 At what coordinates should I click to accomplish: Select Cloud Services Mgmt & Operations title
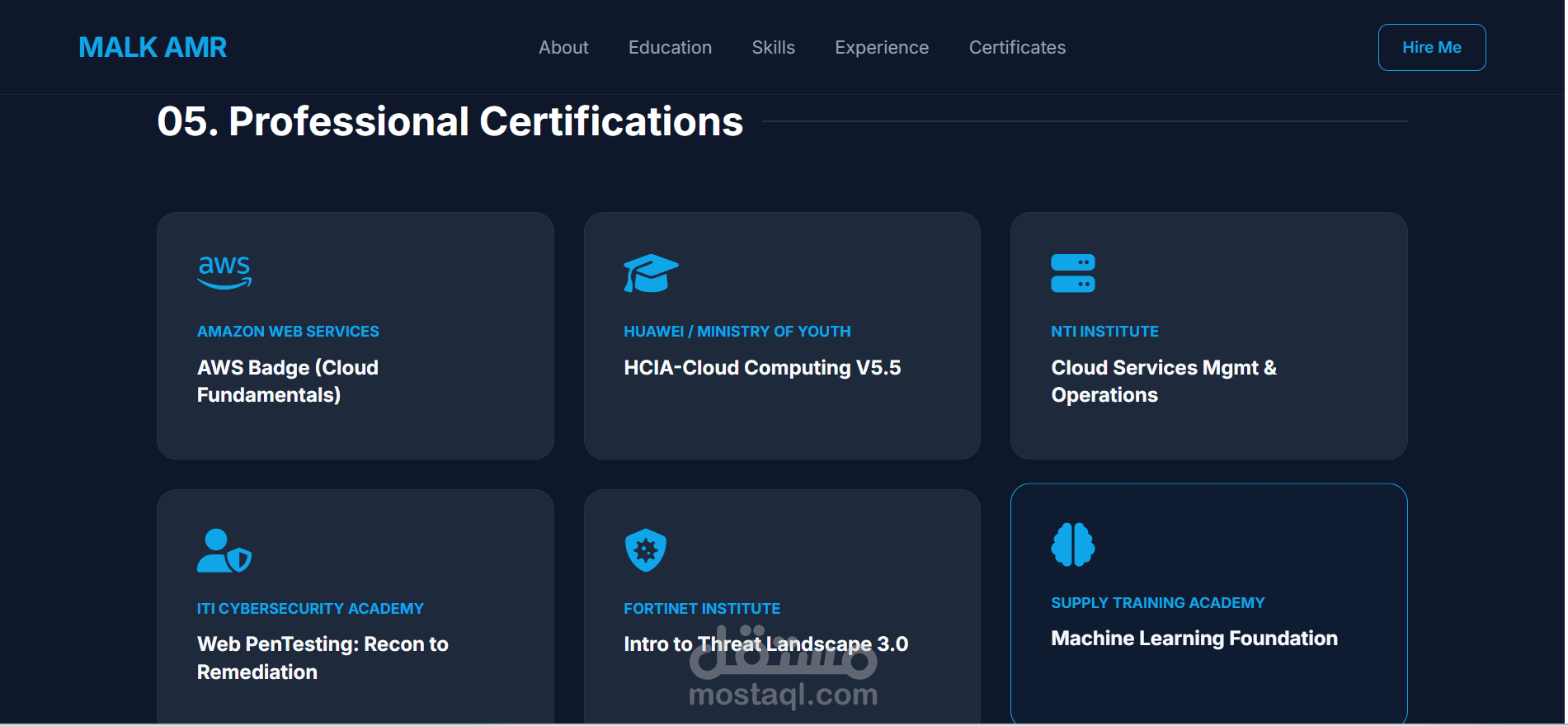(x=1164, y=381)
